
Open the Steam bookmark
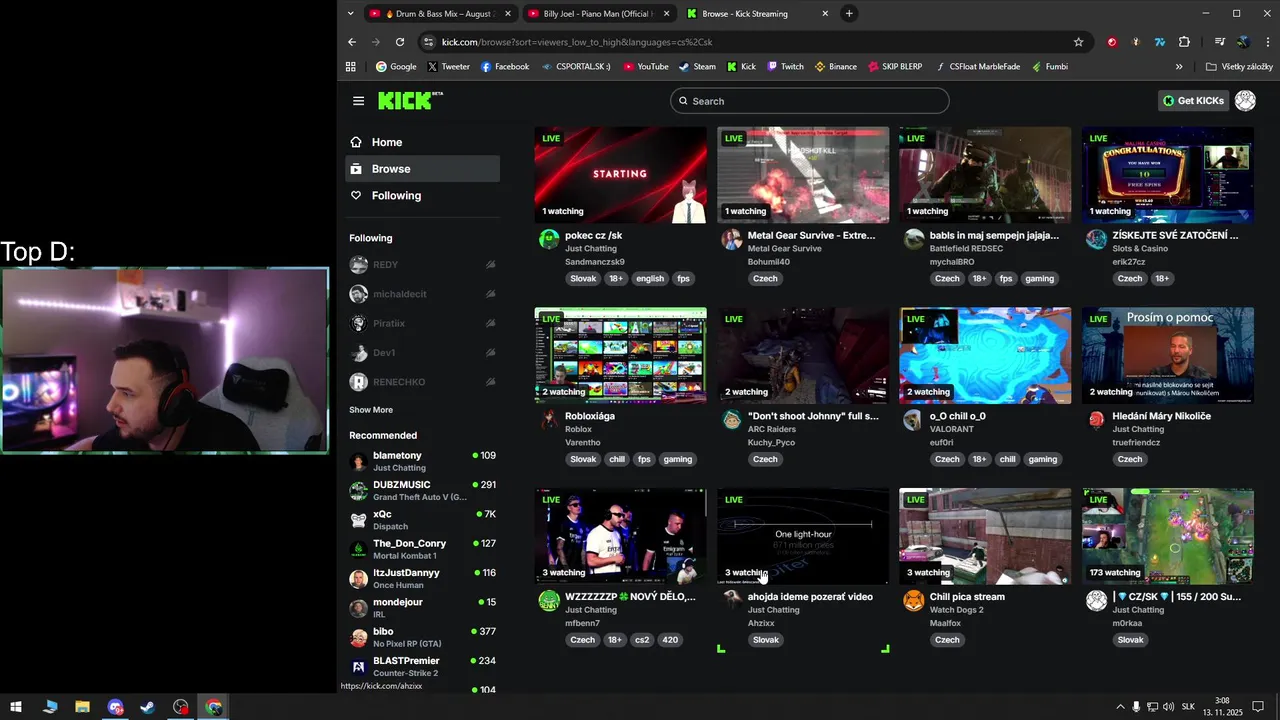[697, 67]
